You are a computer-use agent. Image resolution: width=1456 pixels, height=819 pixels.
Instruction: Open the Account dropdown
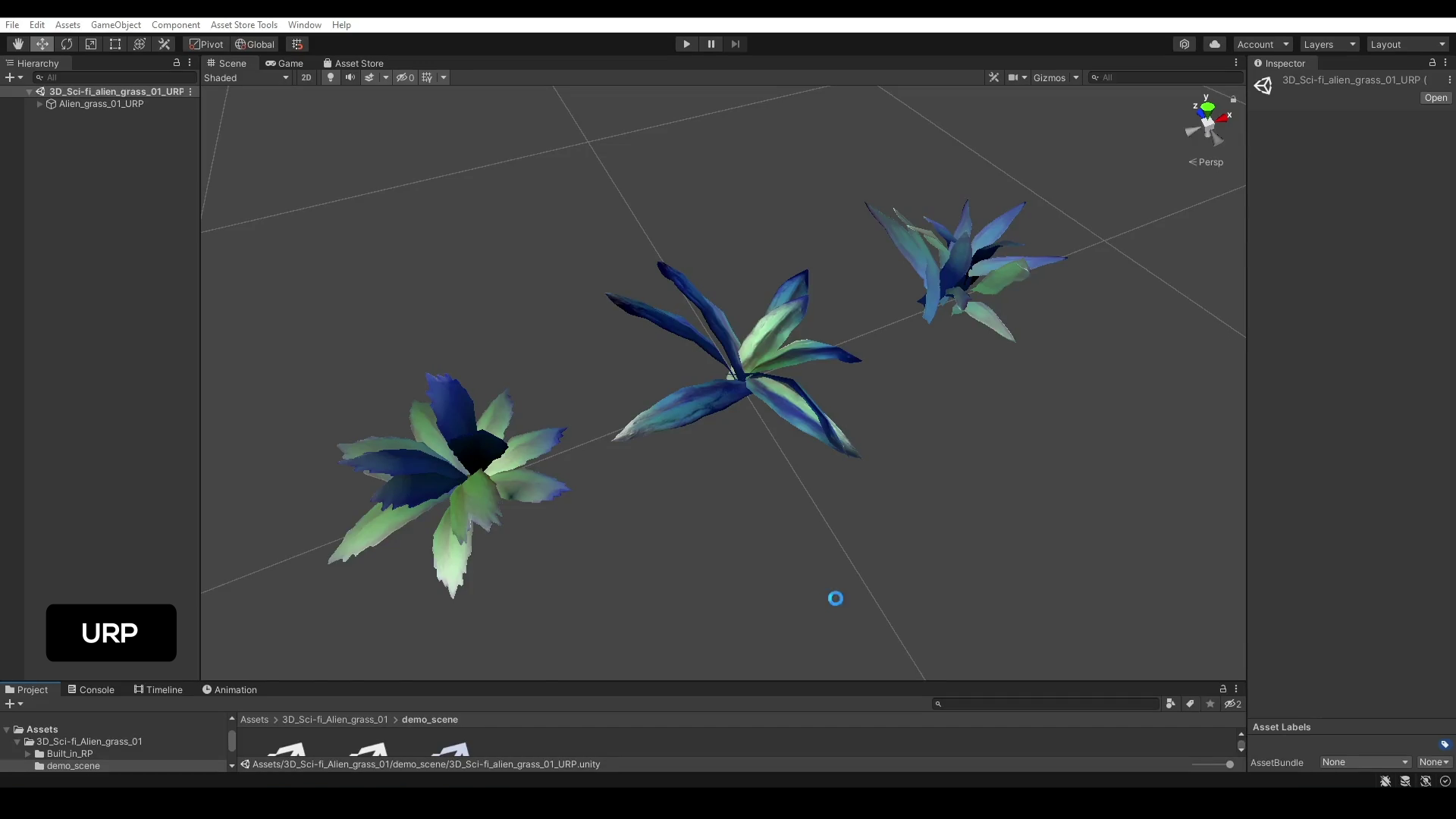(1263, 44)
